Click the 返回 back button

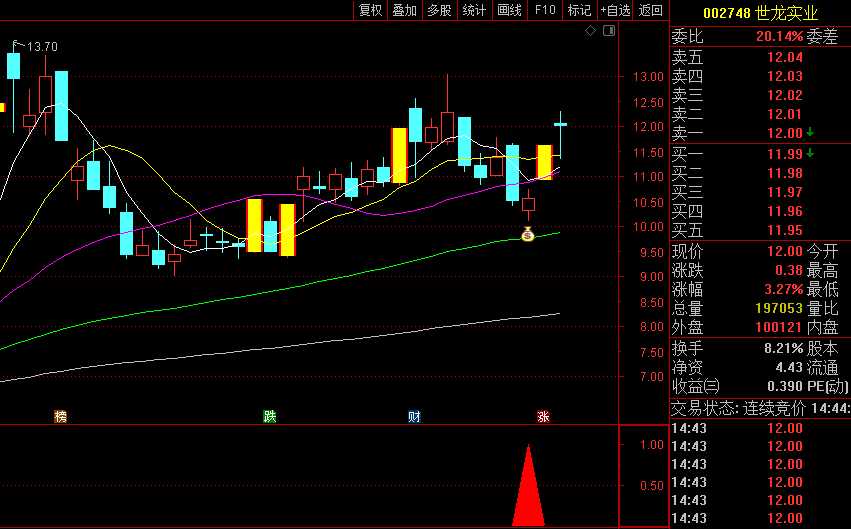tap(651, 10)
